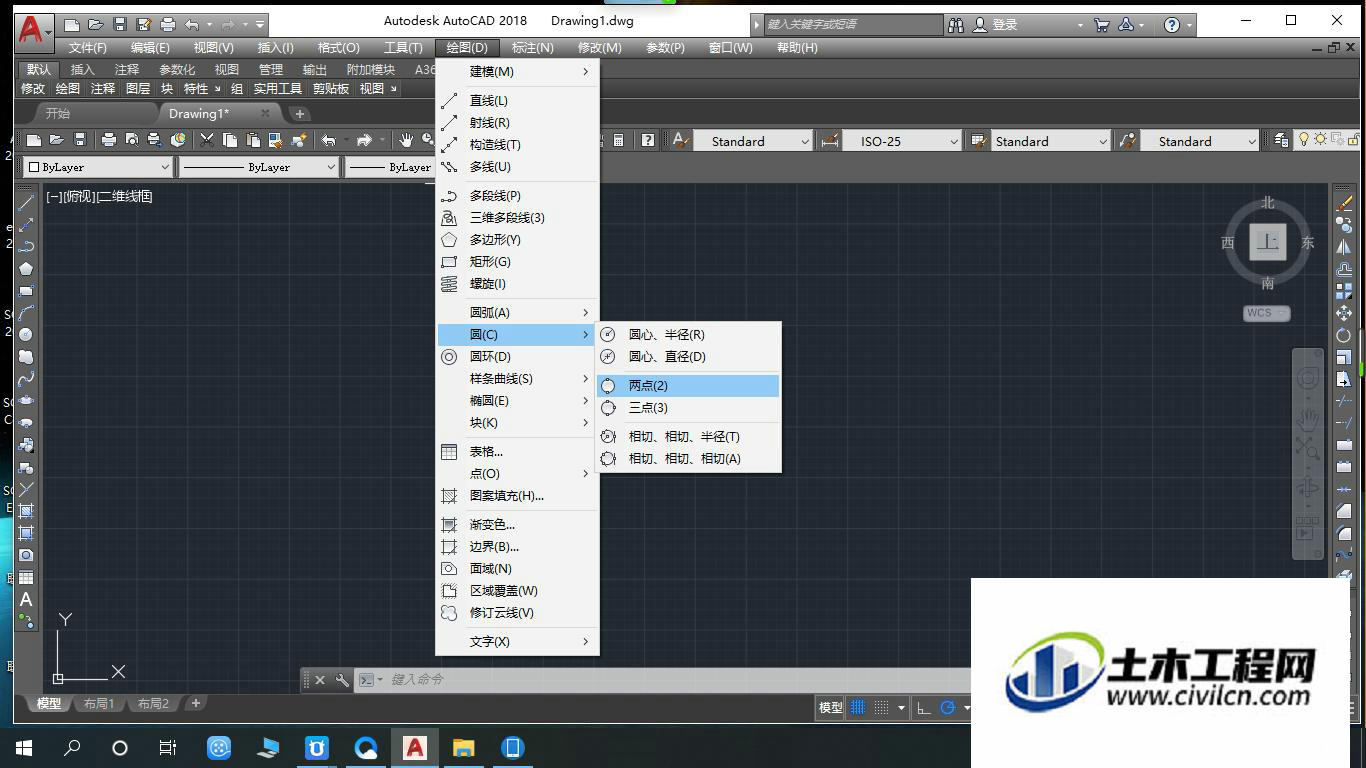Click the Save icon in quick access toolbar

coord(120,24)
